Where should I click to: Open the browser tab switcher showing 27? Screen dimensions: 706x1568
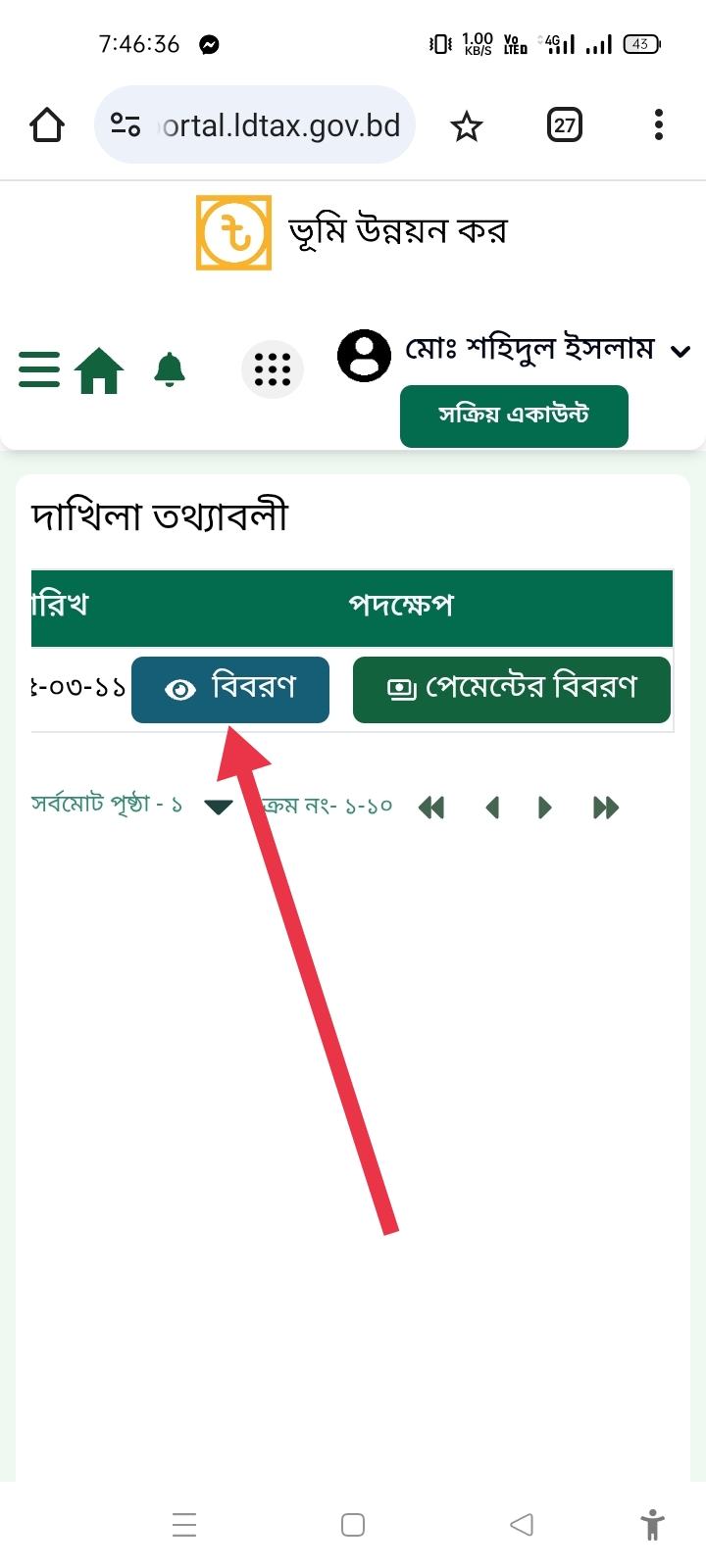(565, 125)
